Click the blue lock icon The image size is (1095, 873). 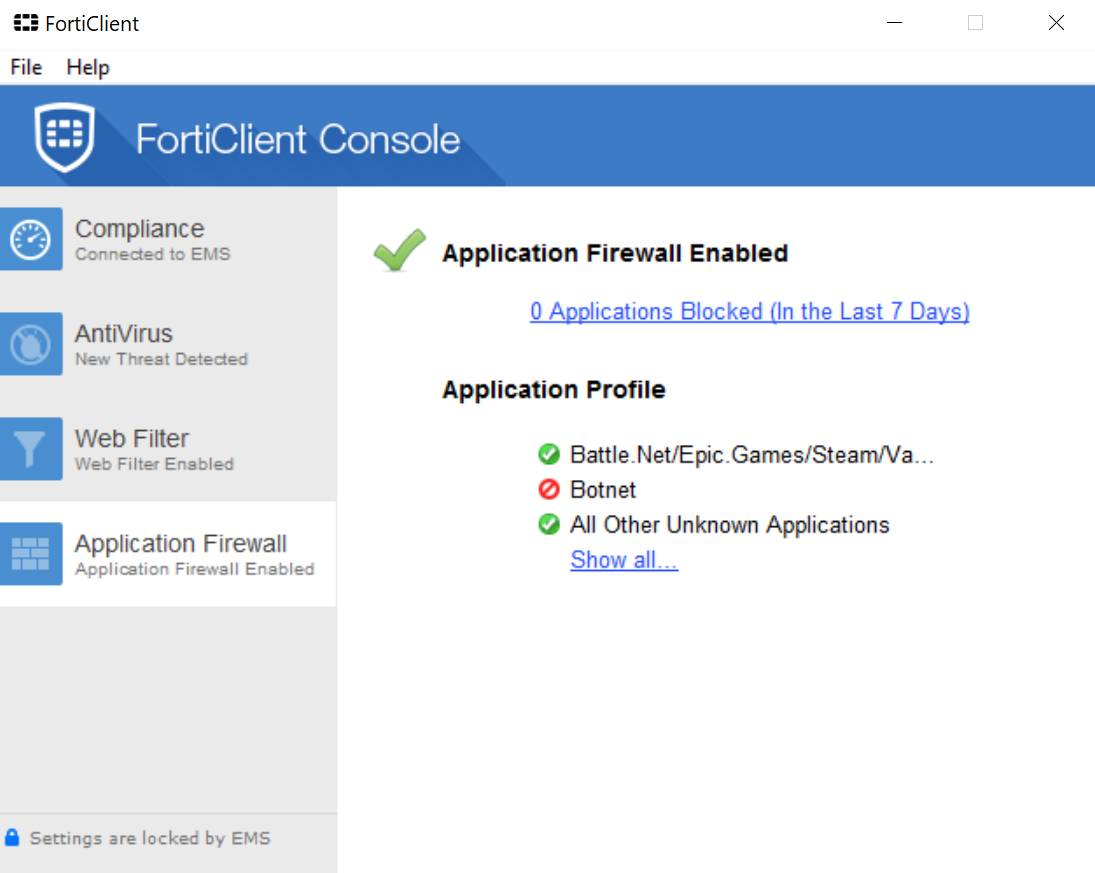point(12,837)
